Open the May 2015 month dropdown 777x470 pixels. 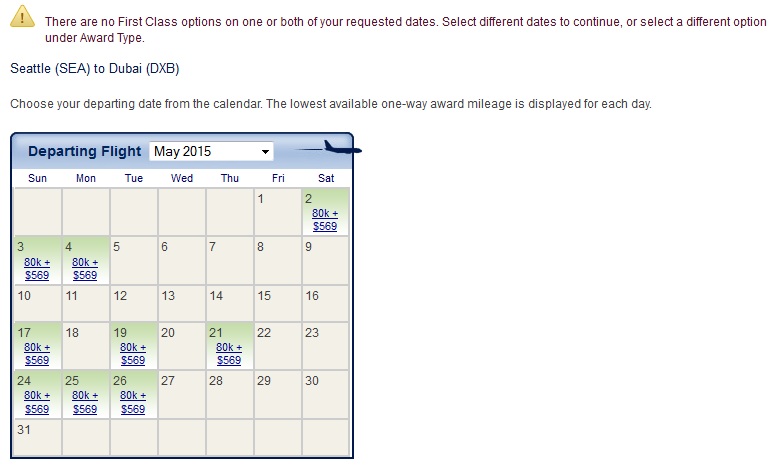[211, 151]
